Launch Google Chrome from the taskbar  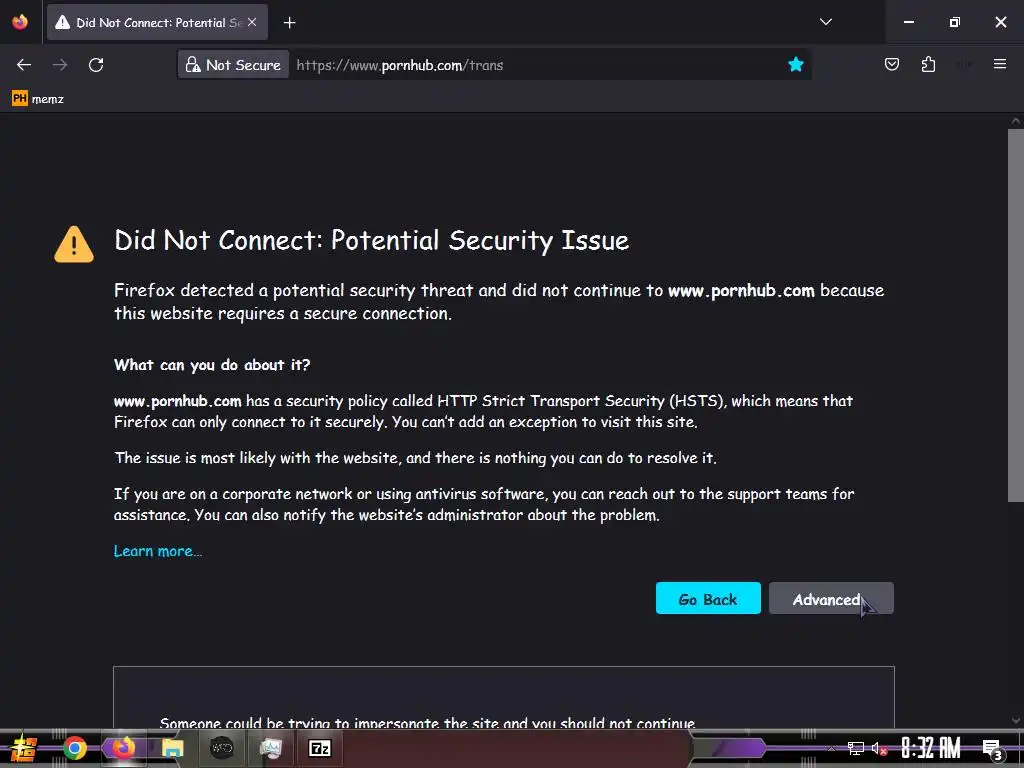click(x=74, y=748)
